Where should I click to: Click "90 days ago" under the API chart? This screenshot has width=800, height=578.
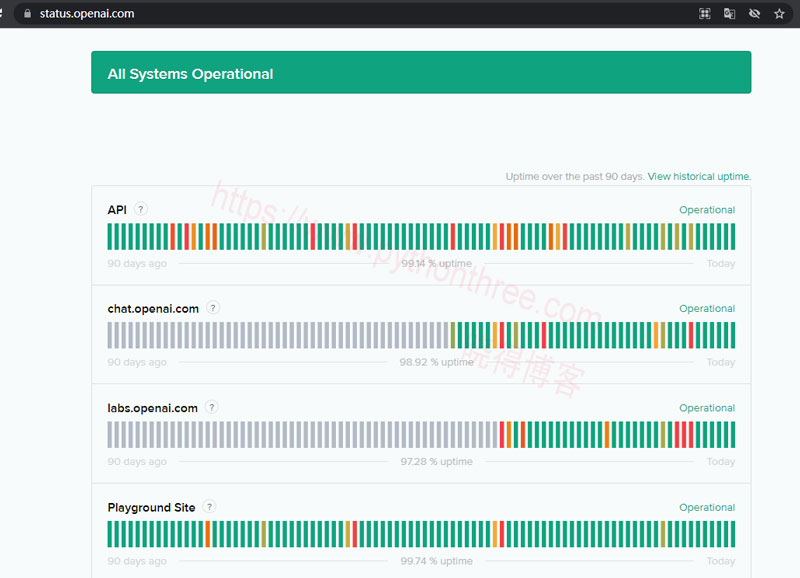137,264
